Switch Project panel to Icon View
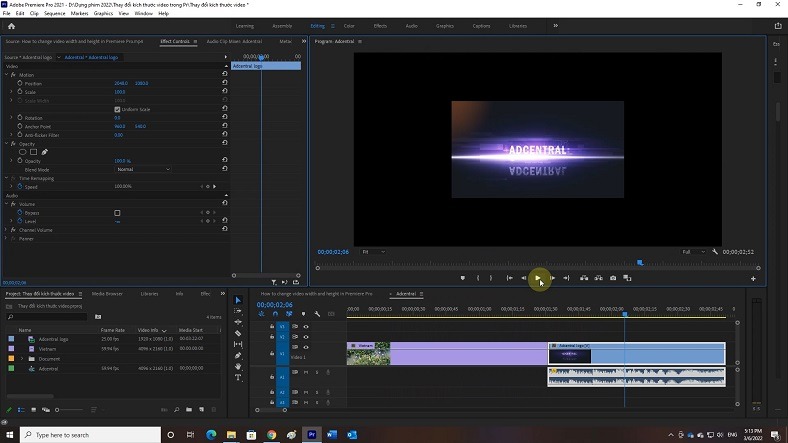788x443 pixels. click(x=34, y=410)
